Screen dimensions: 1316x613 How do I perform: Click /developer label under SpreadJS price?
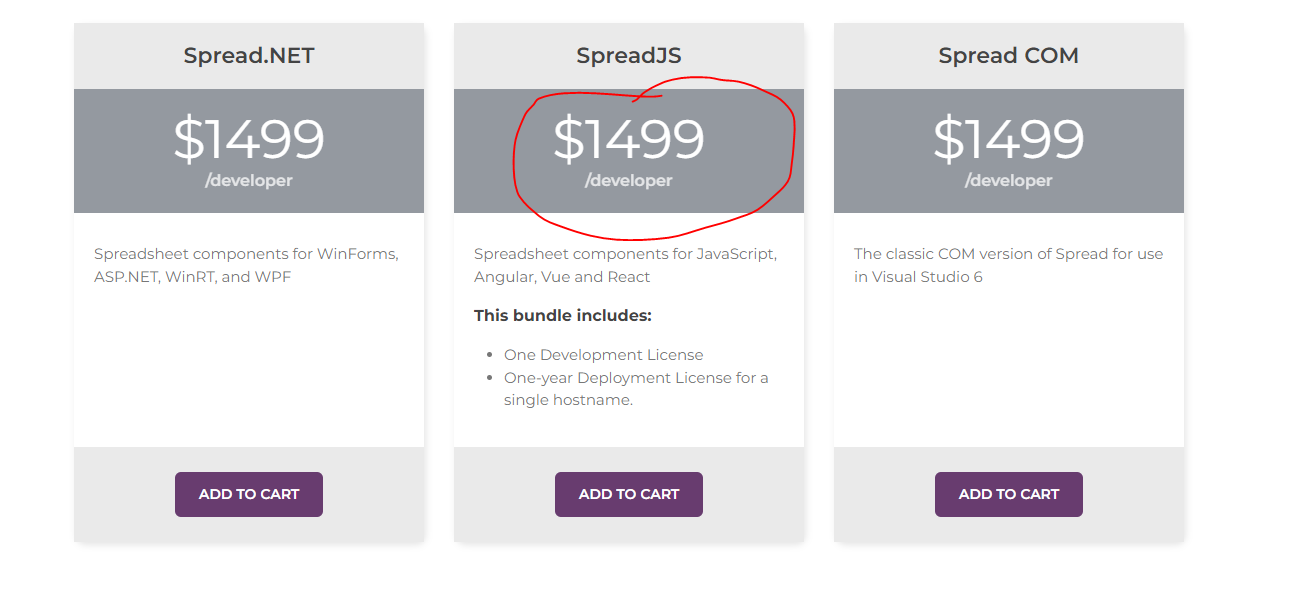click(x=629, y=181)
